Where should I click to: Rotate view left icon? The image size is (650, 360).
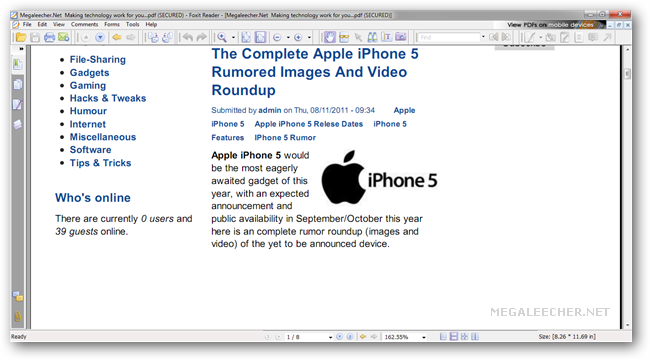[x=153, y=37]
